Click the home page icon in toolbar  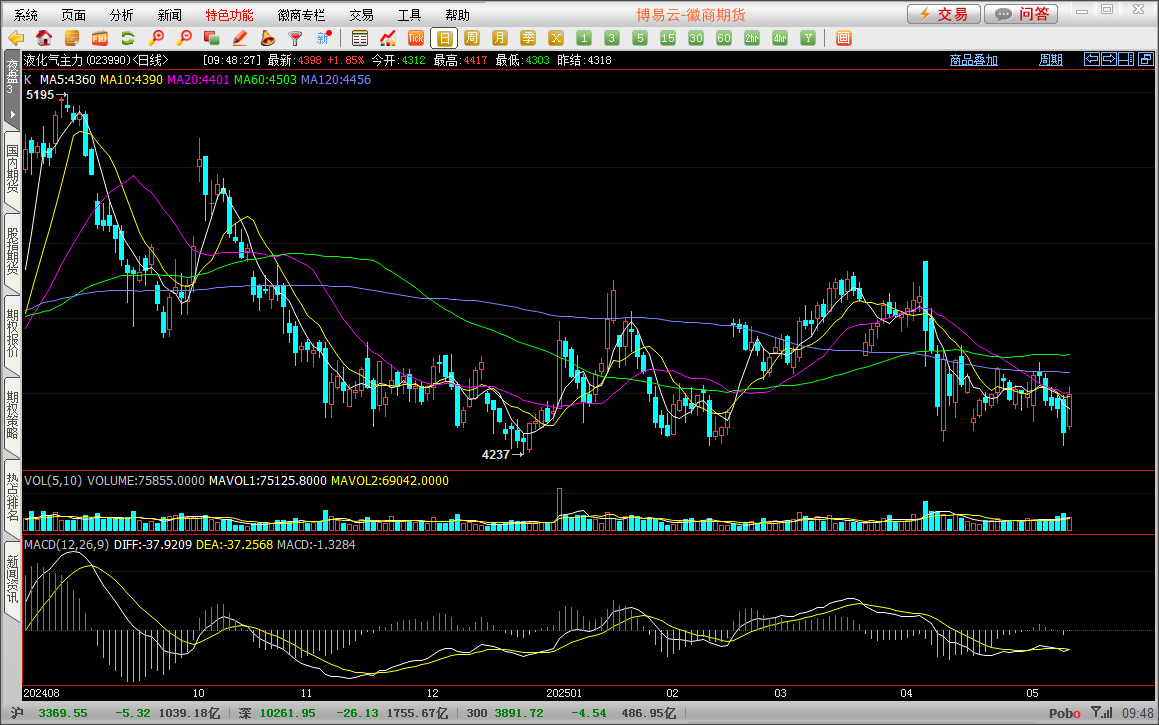pos(44,38)
